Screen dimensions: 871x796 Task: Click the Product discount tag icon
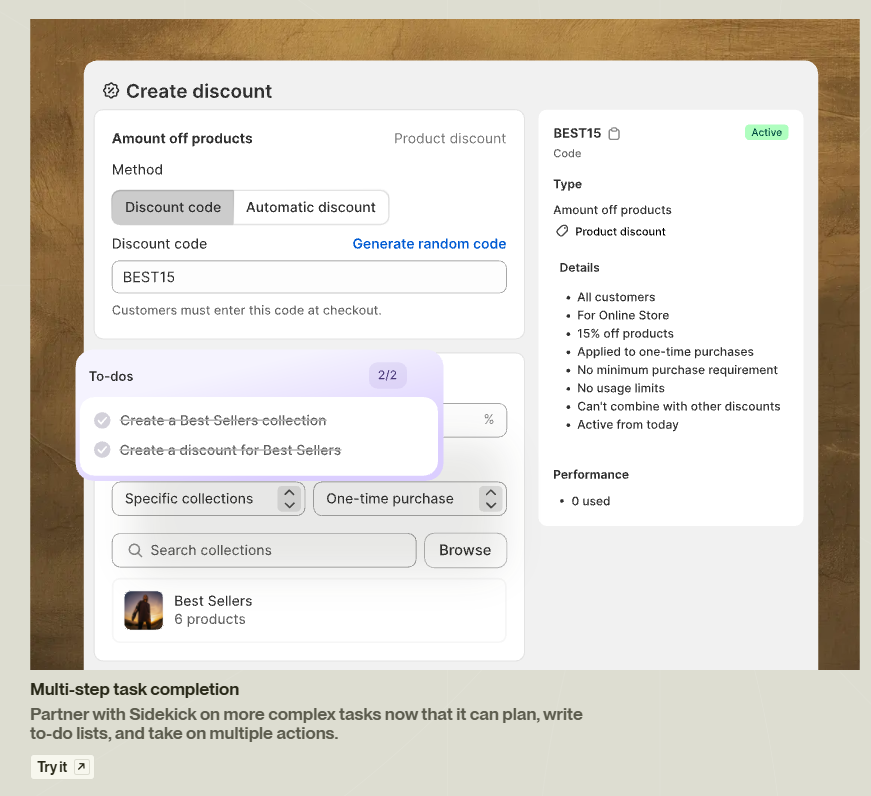click(x=561, y=231)
